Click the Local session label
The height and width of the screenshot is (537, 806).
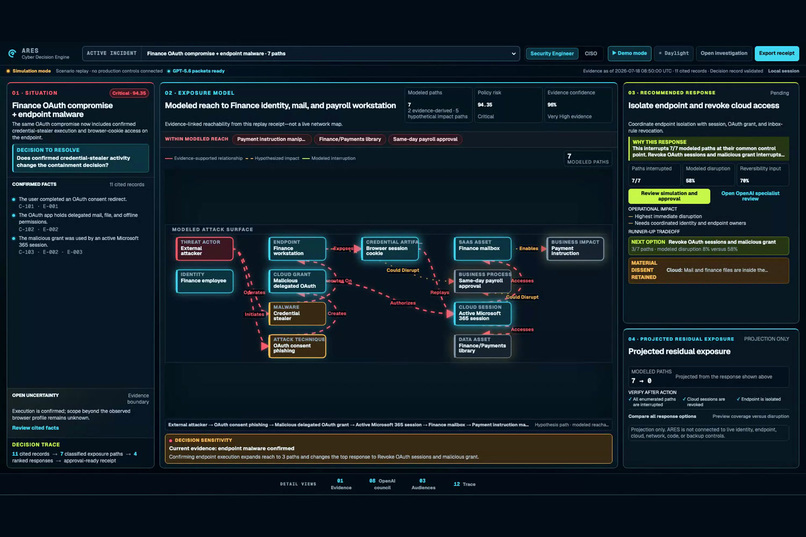coord(783,71)
